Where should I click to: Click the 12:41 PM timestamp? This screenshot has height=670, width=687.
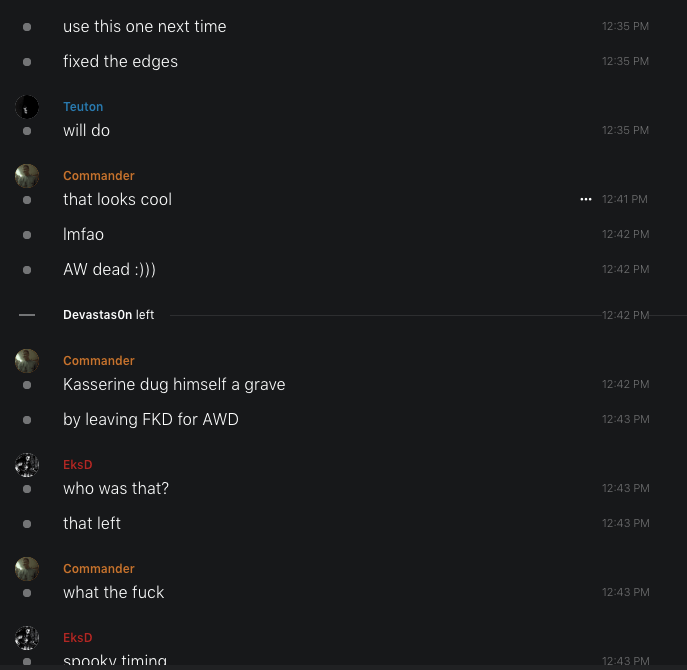click(624, 199)
